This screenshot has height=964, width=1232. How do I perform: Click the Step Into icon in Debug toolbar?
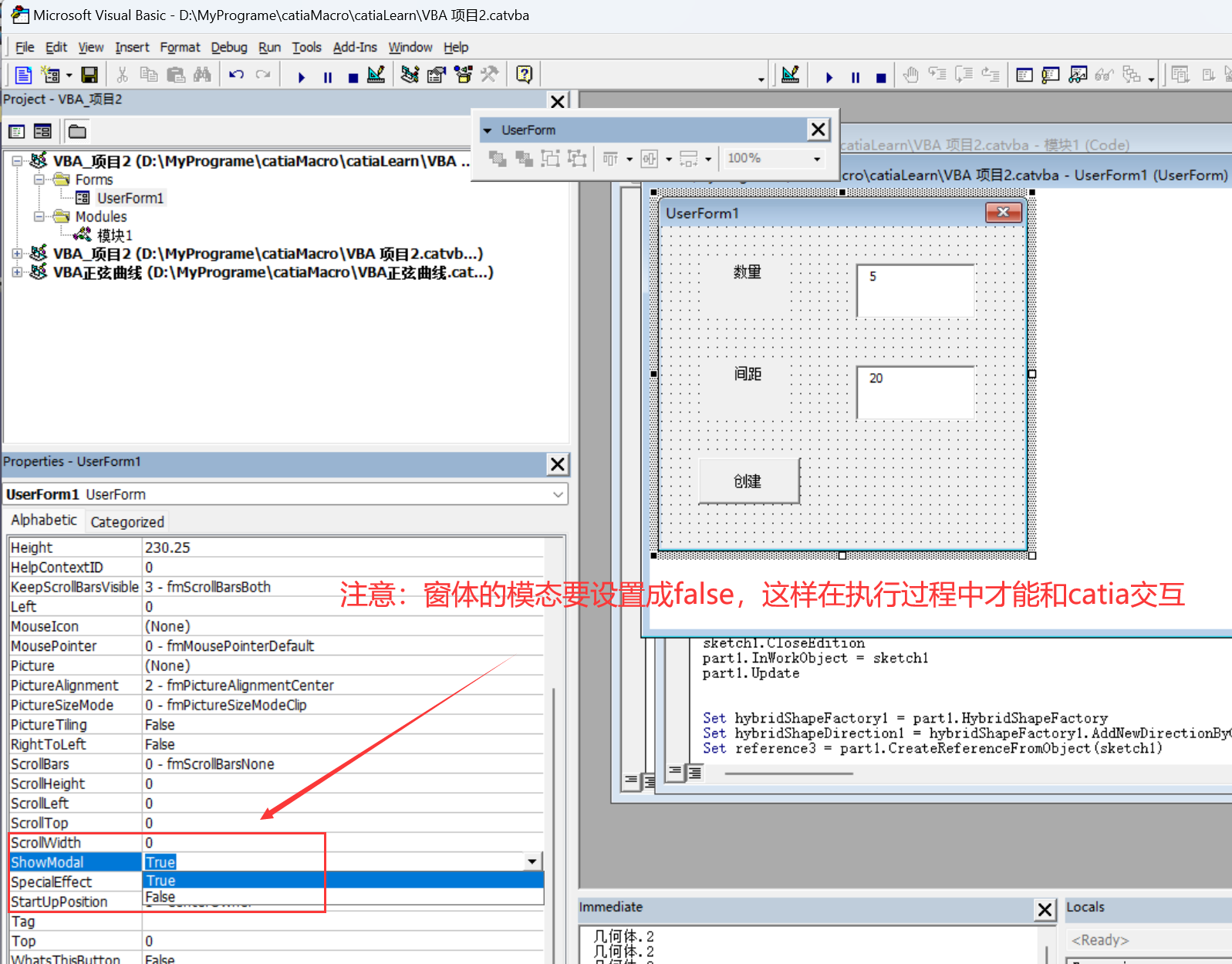[x=937, y=76]
